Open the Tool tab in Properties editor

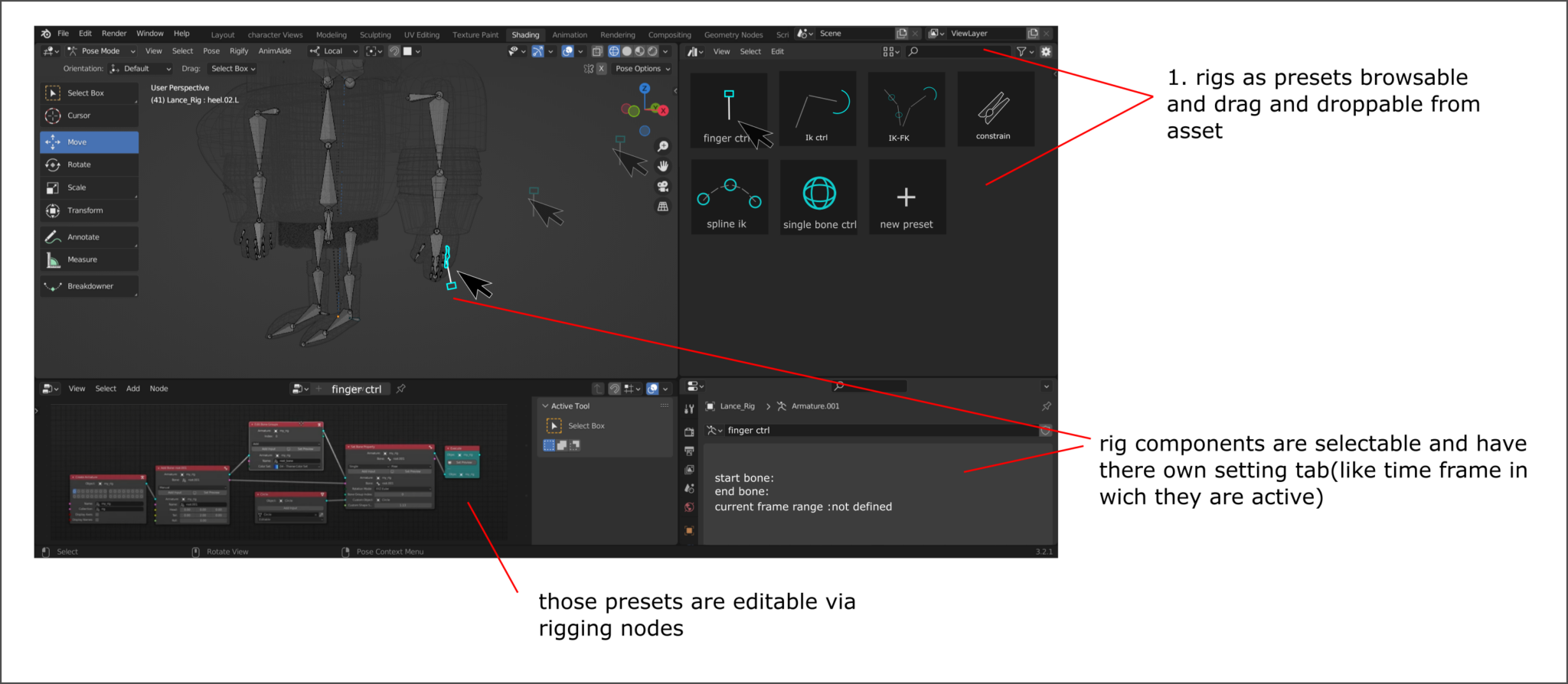689,409
